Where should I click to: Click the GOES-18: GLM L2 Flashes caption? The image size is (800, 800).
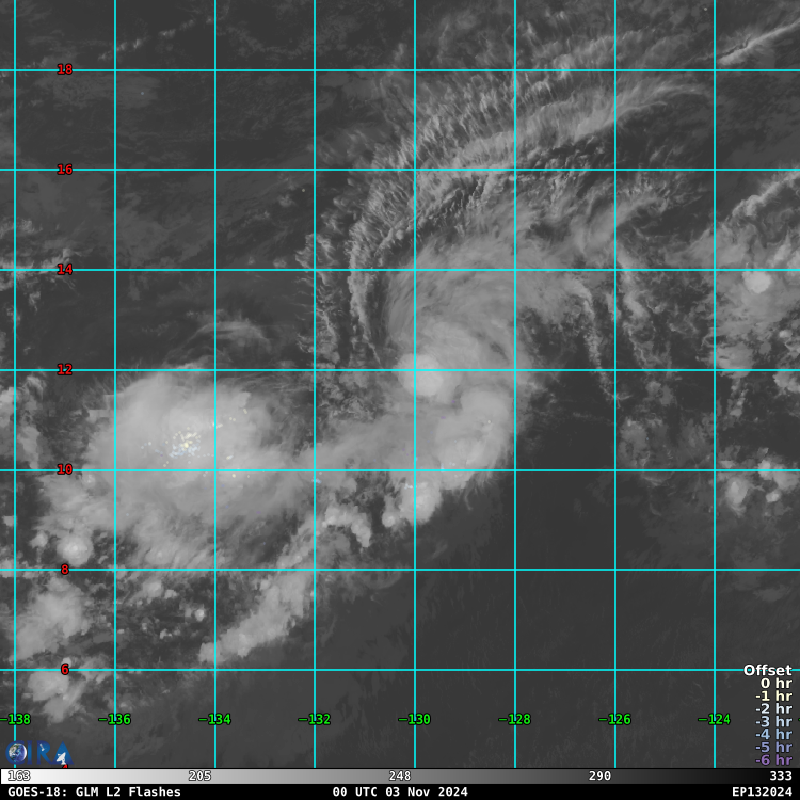94,792
